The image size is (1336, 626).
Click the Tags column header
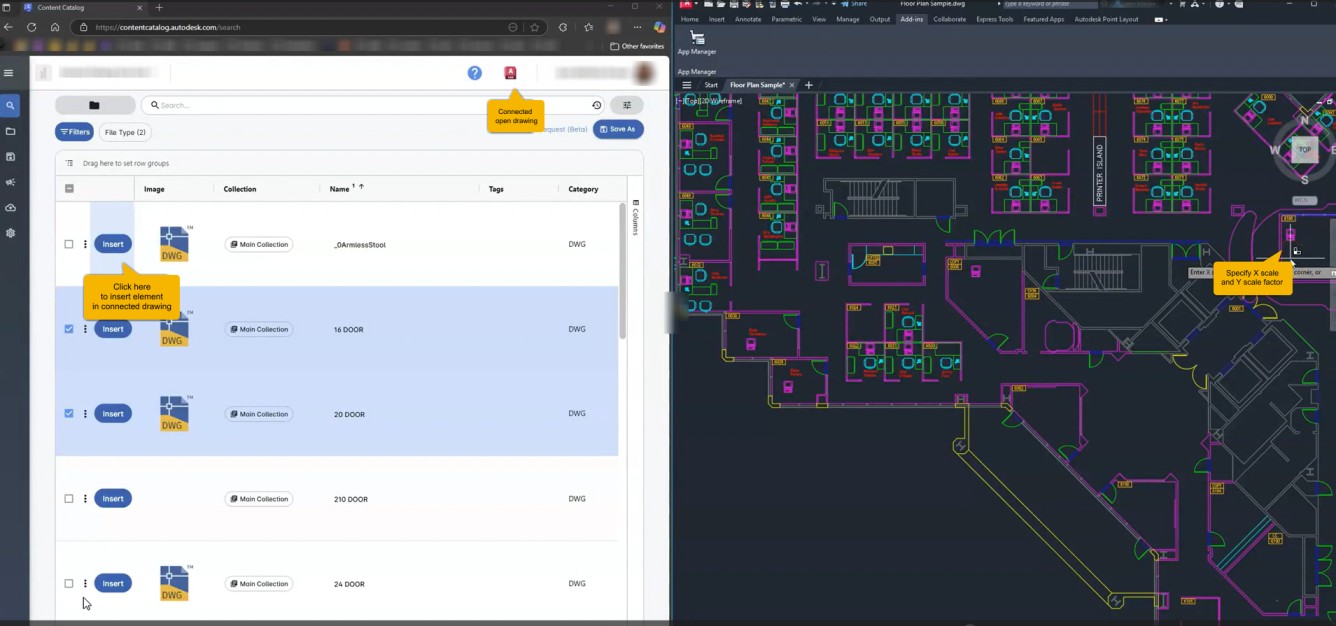496,189
